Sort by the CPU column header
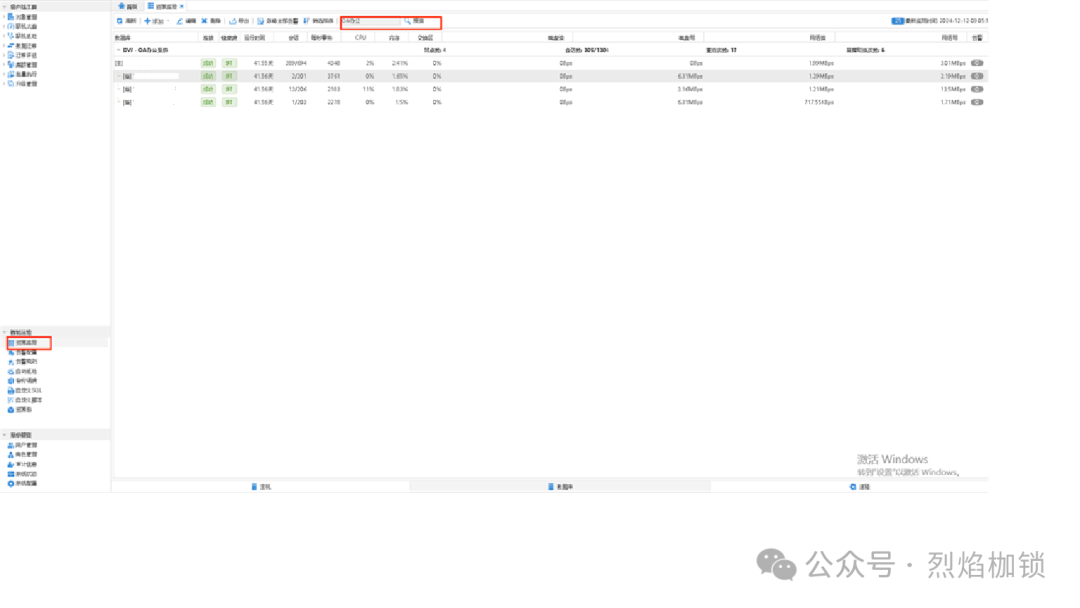This screenshot has width=1080, height=608. 360,38
